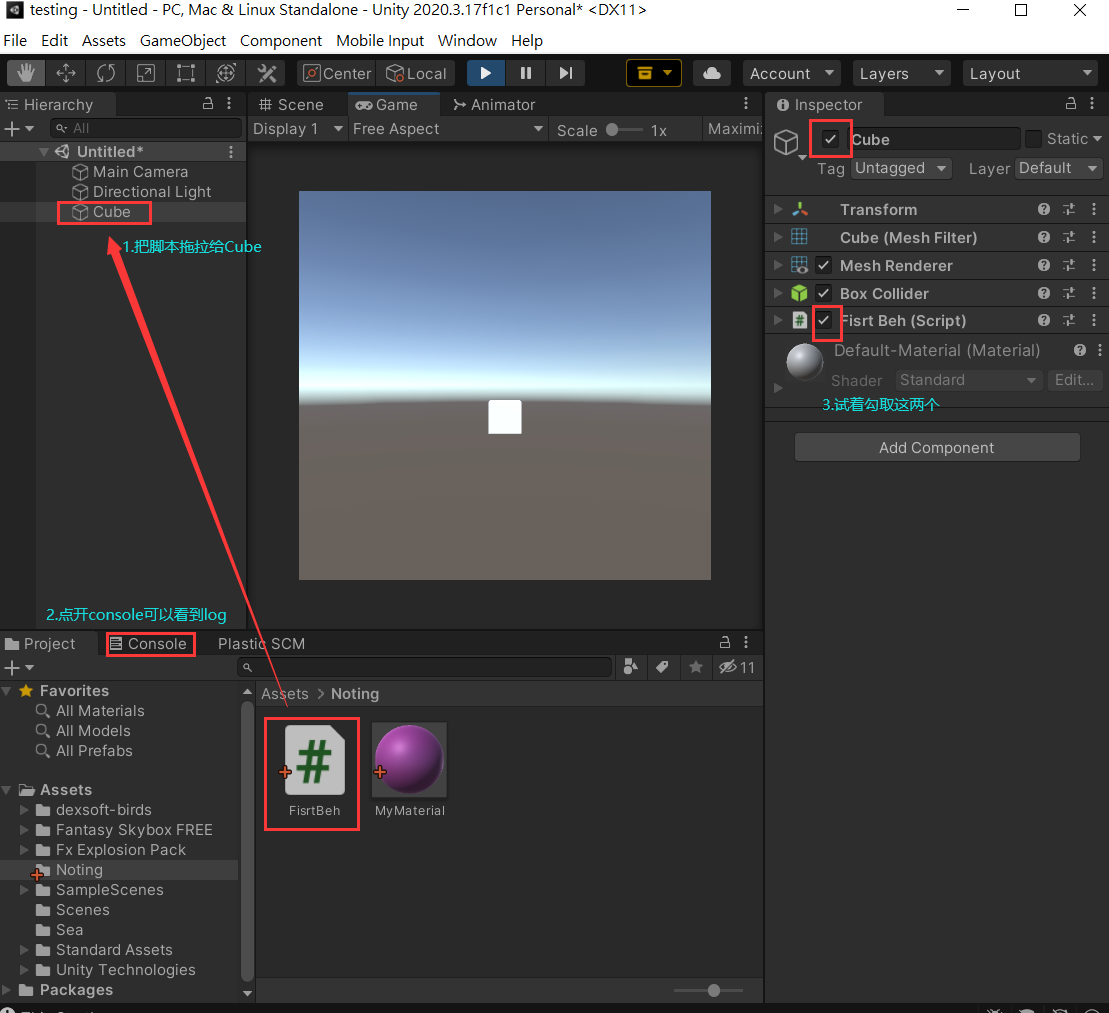Lock the Hierarchy panel

click(x=208, y=103)
